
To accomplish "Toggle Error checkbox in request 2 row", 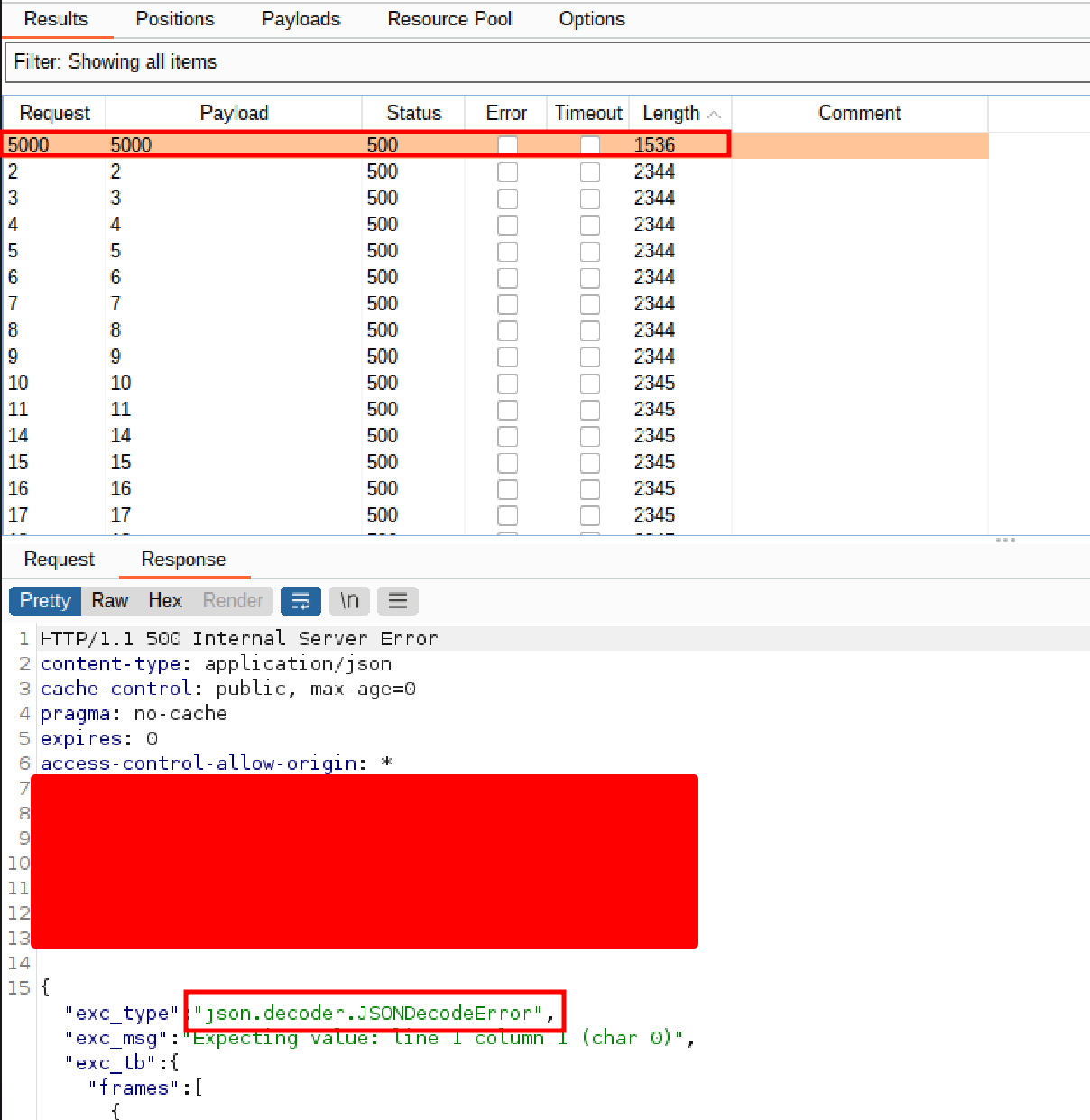I will coord(508,172).
